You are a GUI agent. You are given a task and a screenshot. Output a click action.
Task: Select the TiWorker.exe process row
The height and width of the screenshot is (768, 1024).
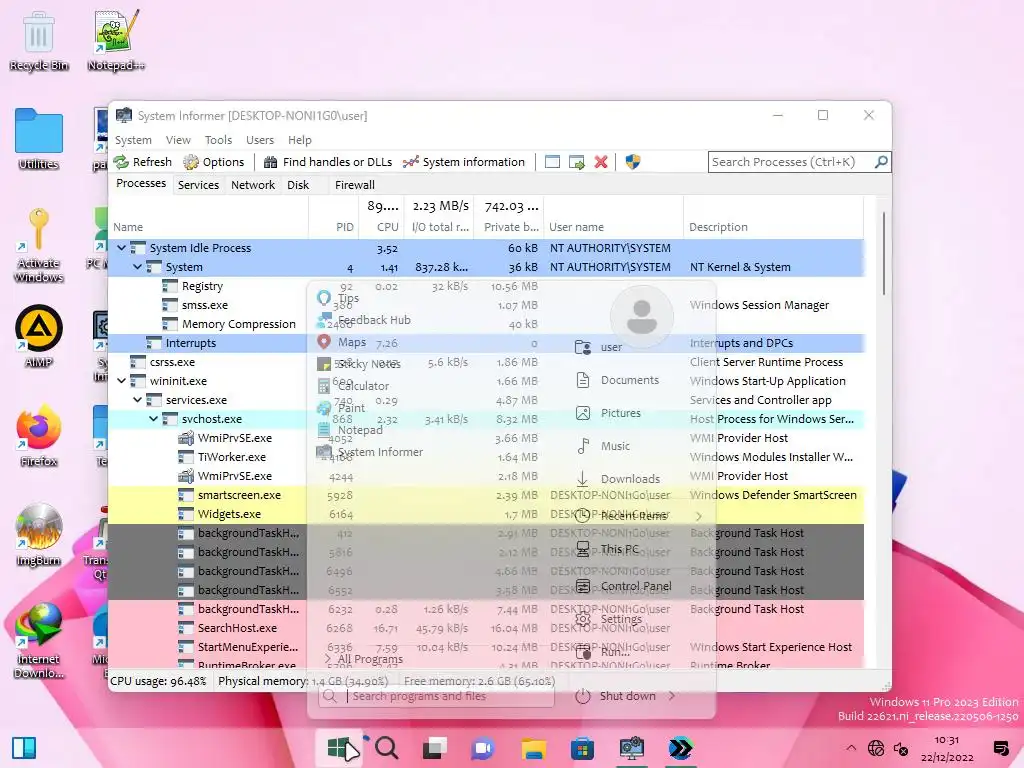[487, 457]
